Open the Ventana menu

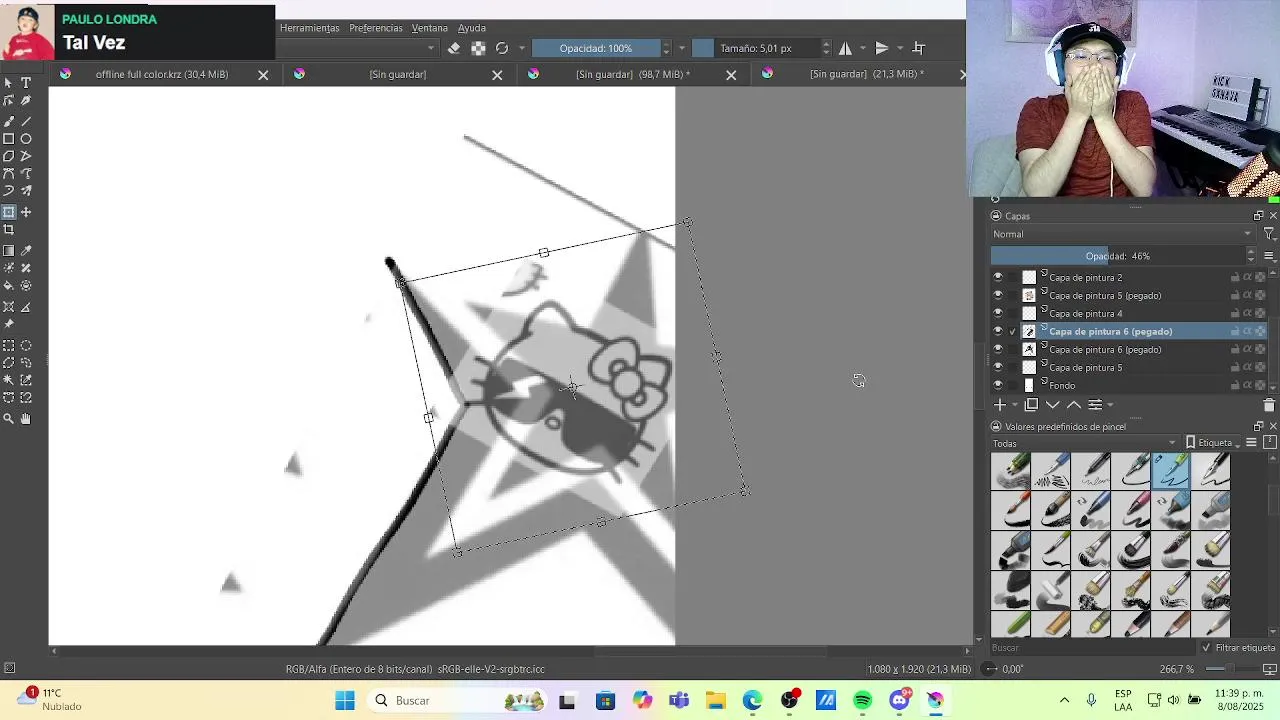(430, 28)
